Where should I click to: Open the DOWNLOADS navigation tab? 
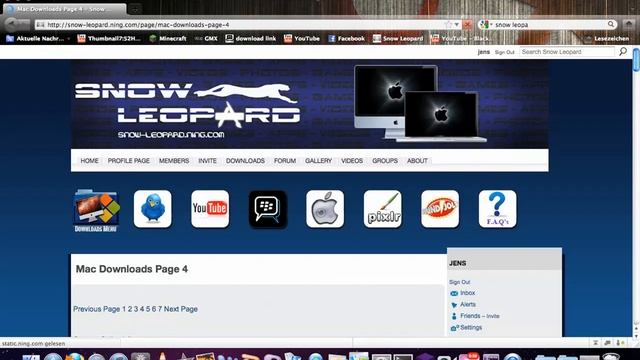coord(245,161)
